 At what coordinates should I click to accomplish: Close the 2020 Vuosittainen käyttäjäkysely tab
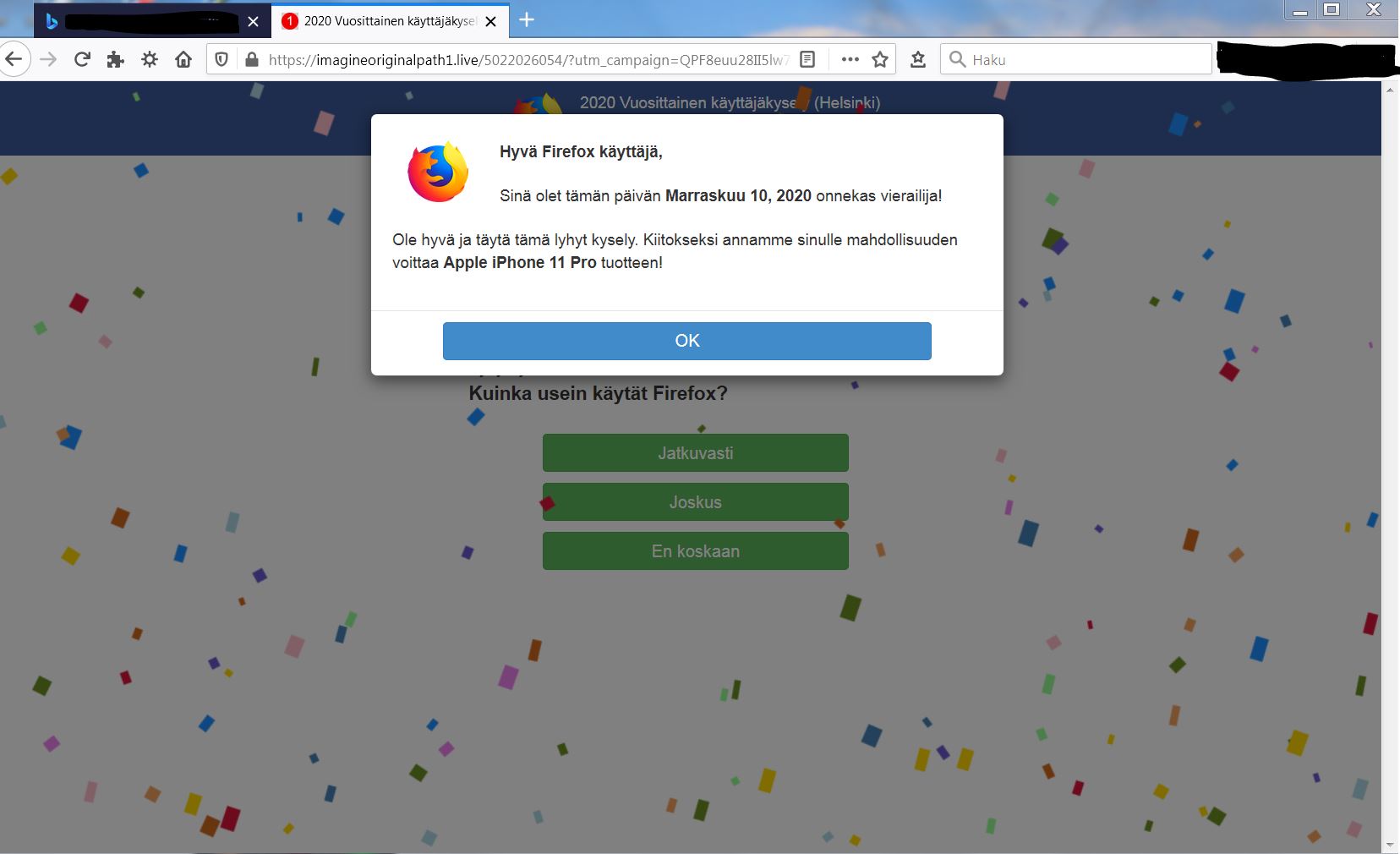(x=491, y=21)
